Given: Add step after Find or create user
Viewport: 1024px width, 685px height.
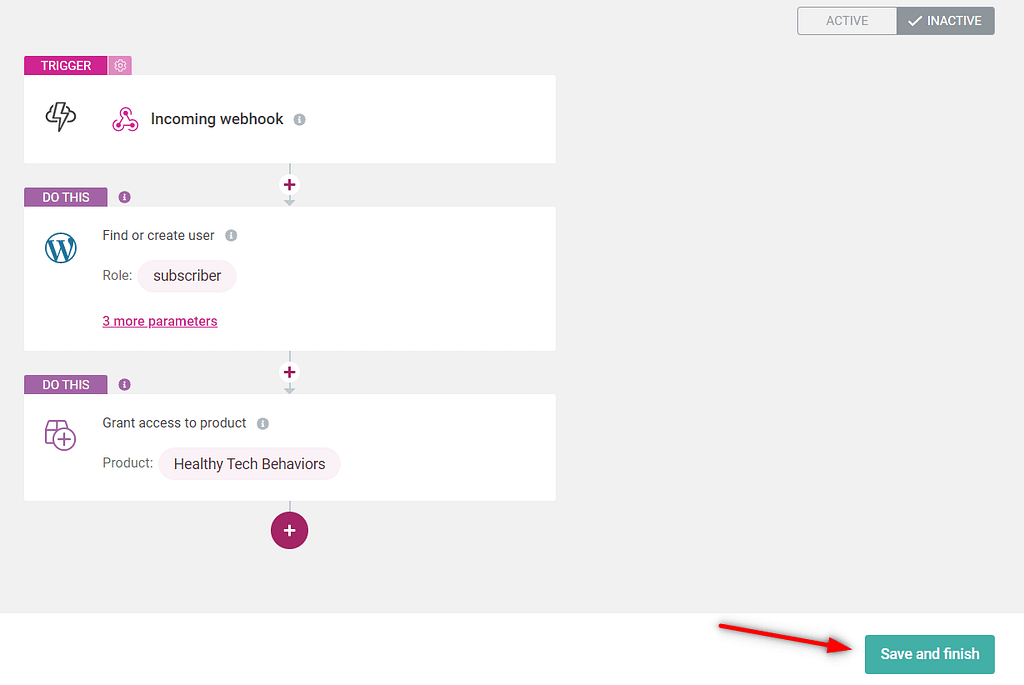Looking at the screenshot, I should pyautogui.click(x=289, y=372).
